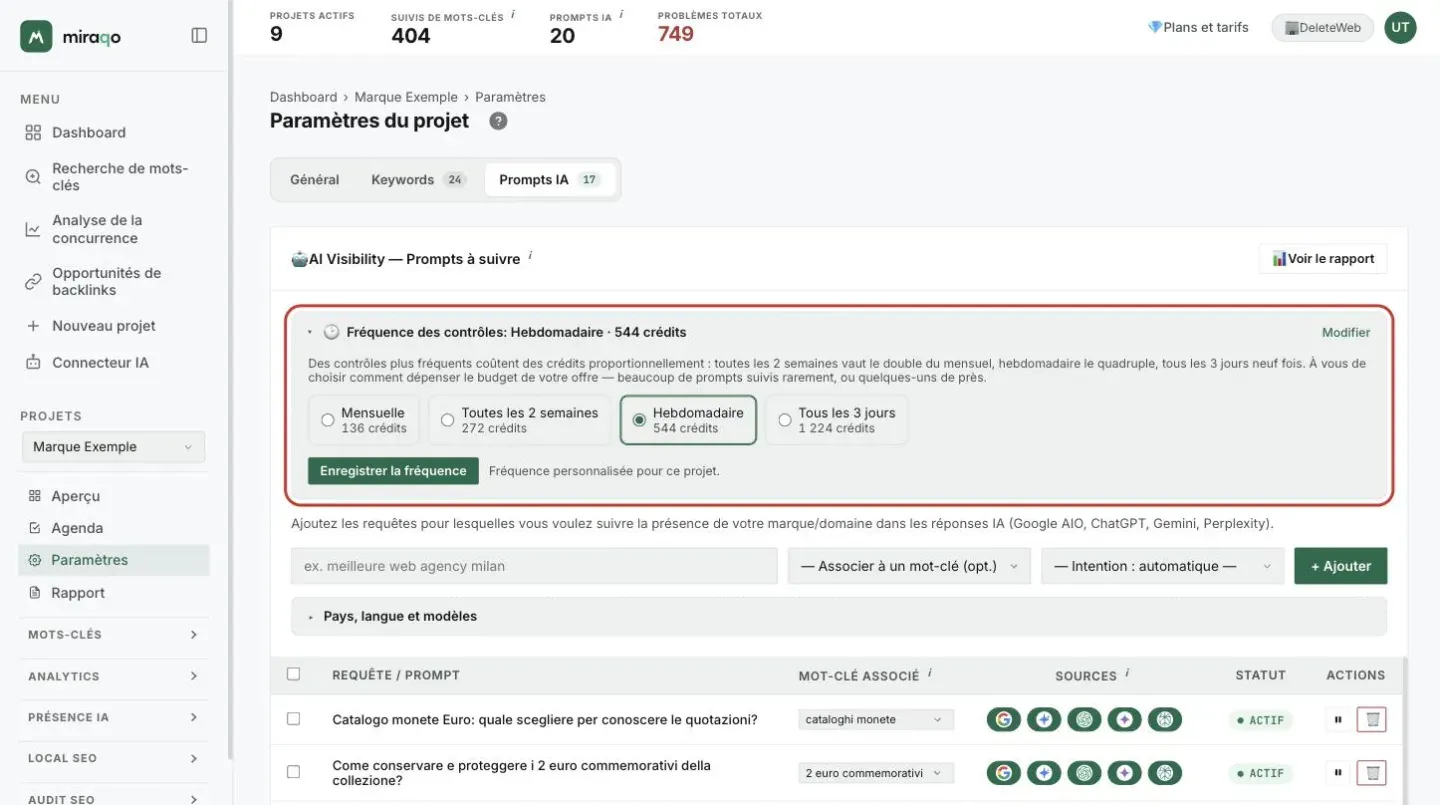This screenshot has height=805, width=1440.
Task: Open the Intention : automatique dropdown
Action: tap(1162, 566)
